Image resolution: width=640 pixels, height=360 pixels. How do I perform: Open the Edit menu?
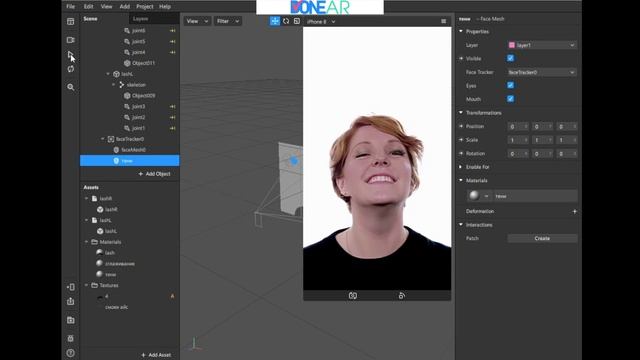tap(89, 7)
